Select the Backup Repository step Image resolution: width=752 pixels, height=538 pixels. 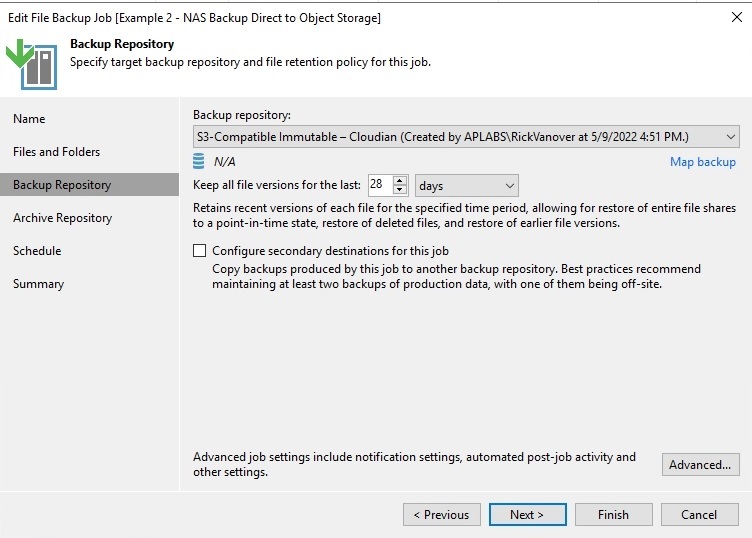pyautogui.click(x=89, y=185)
